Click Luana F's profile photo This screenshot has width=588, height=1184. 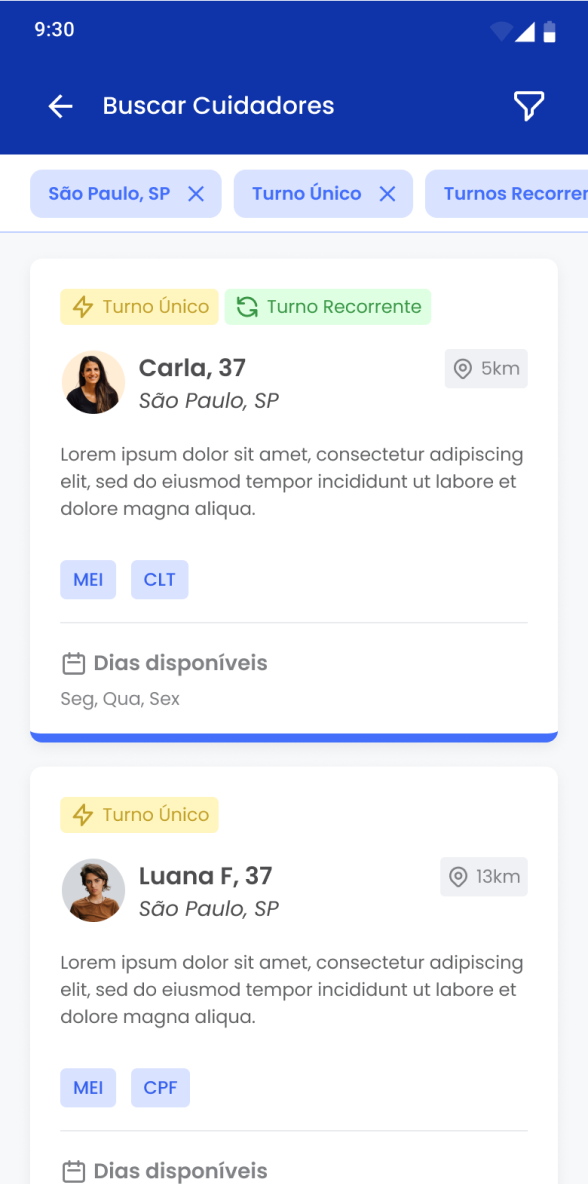(x=94, y=890)
